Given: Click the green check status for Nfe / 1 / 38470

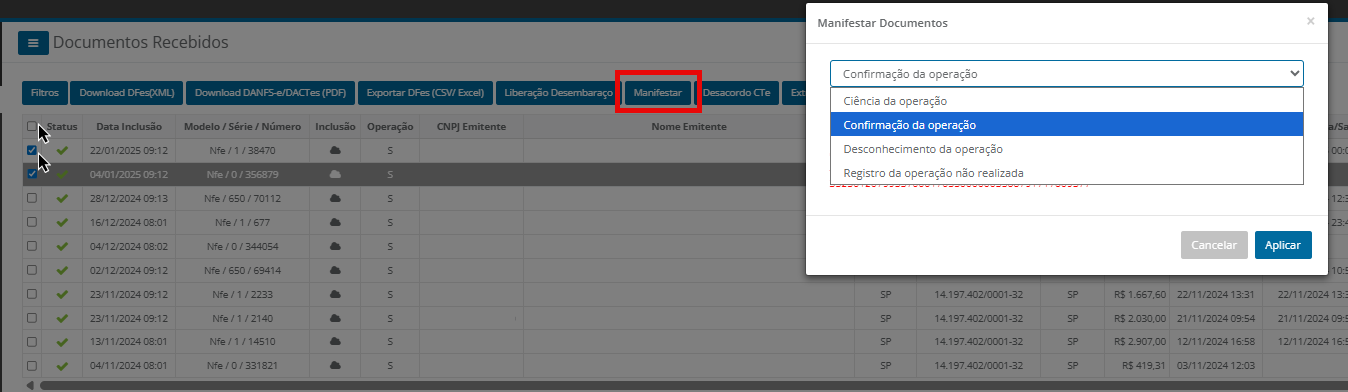Looking at the screenshot, I should 62,150.
